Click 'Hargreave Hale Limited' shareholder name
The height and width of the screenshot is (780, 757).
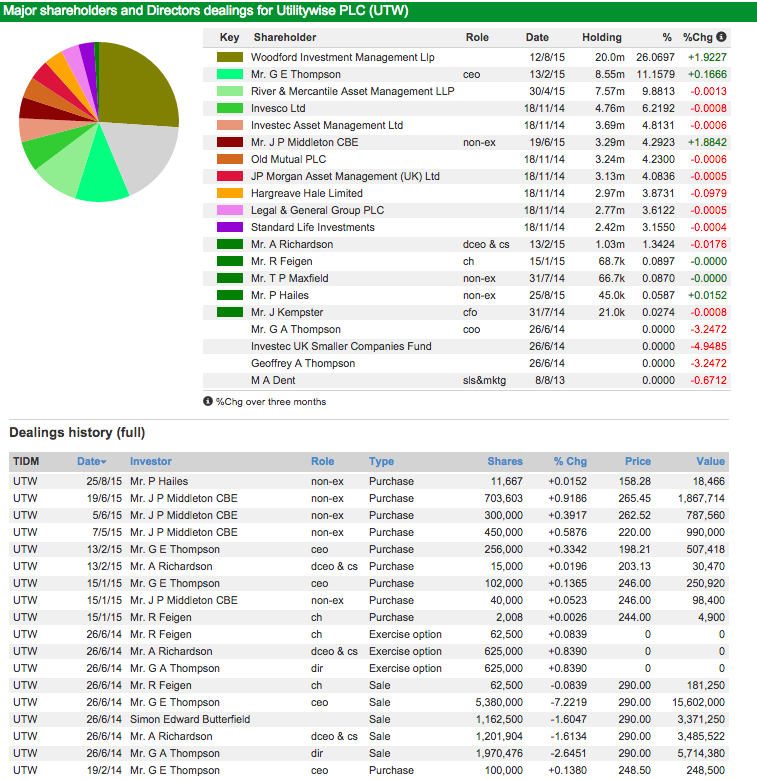click(x=306, y=193)
